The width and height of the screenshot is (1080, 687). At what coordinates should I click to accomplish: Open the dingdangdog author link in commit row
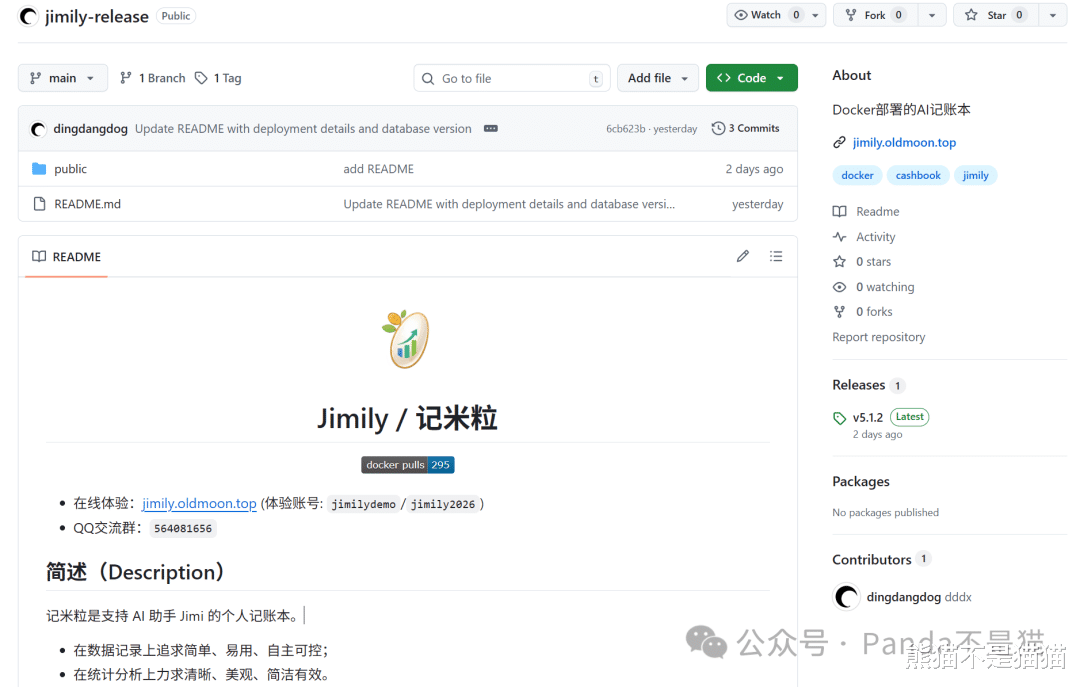pos(90,129)
